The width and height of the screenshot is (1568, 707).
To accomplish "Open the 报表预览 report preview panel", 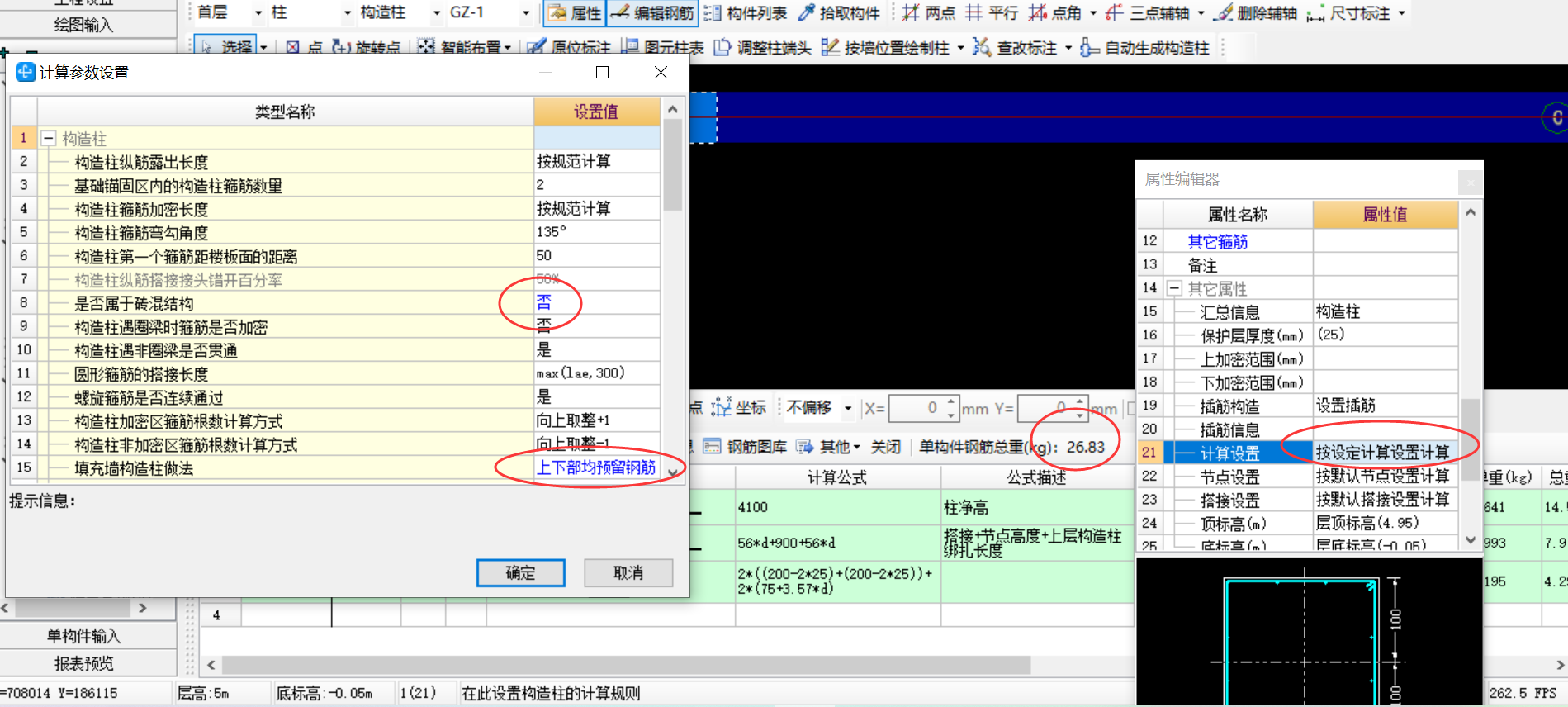I will 83,663.
